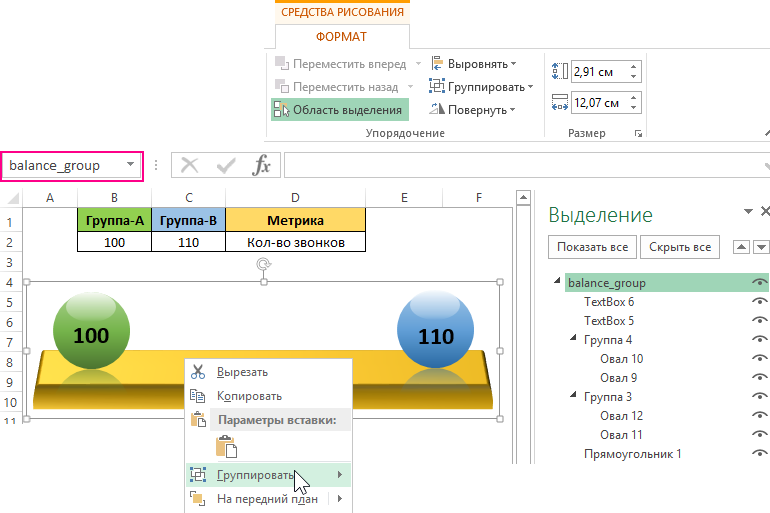The height and width of the screenshot is (513, 770).
Task: Open the Group (Группировать) ribbon dropdown
Action: (481, 86)
